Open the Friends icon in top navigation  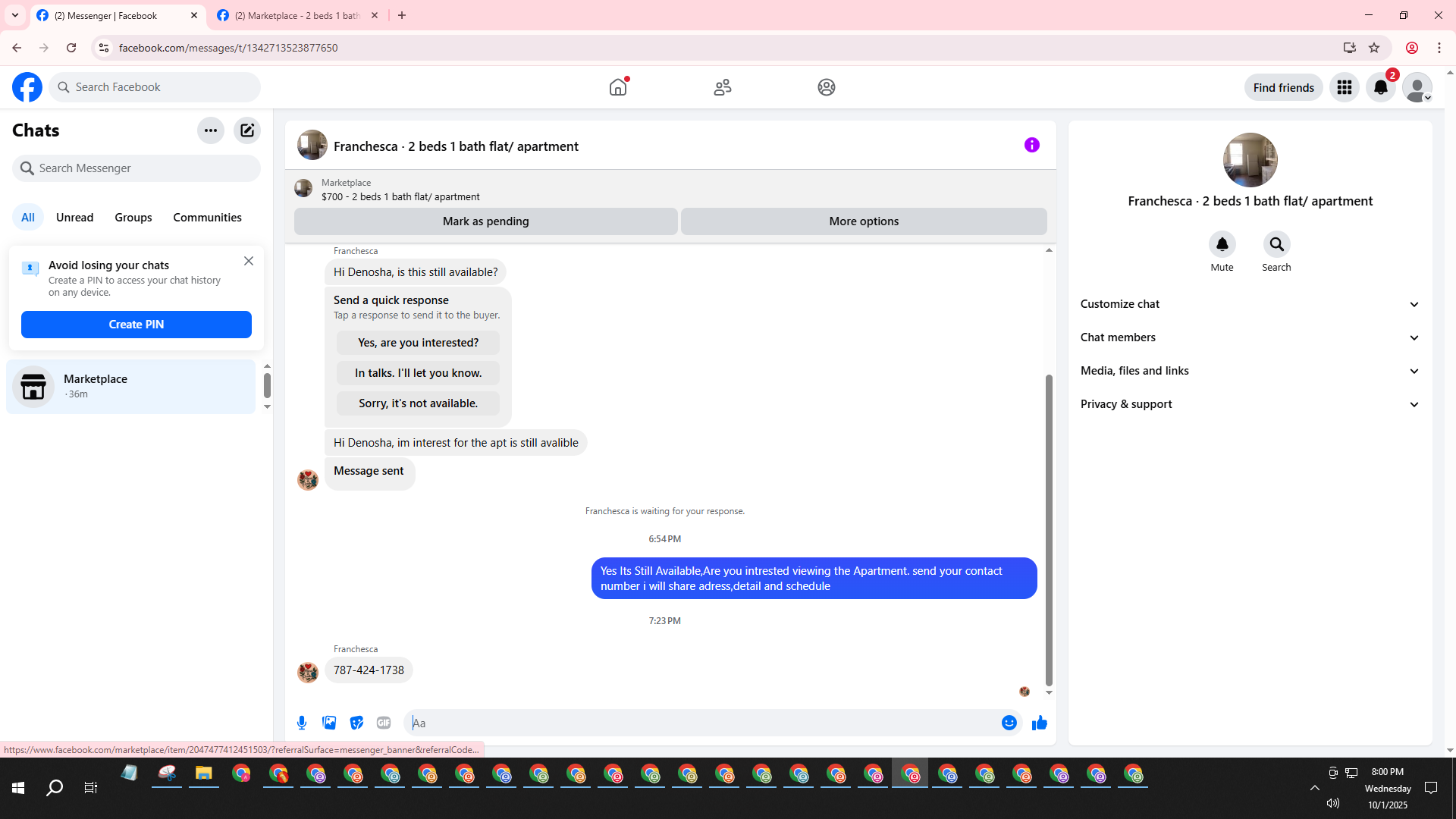(723, 87)
